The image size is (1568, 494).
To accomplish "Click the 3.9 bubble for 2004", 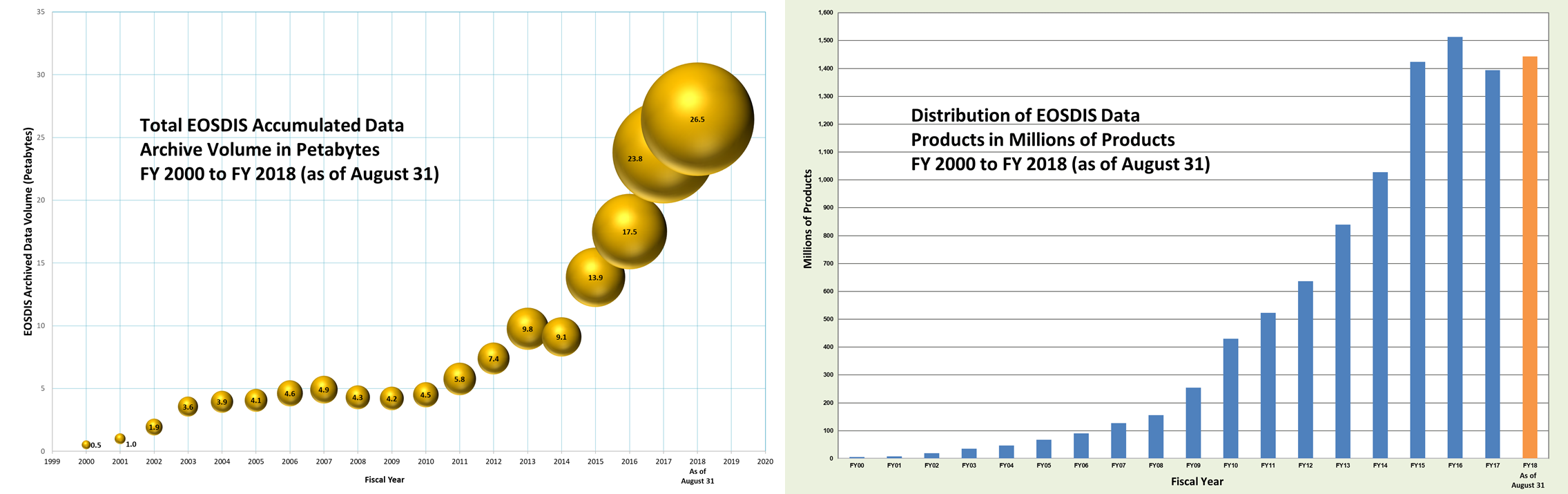I will tap(222, 401).
